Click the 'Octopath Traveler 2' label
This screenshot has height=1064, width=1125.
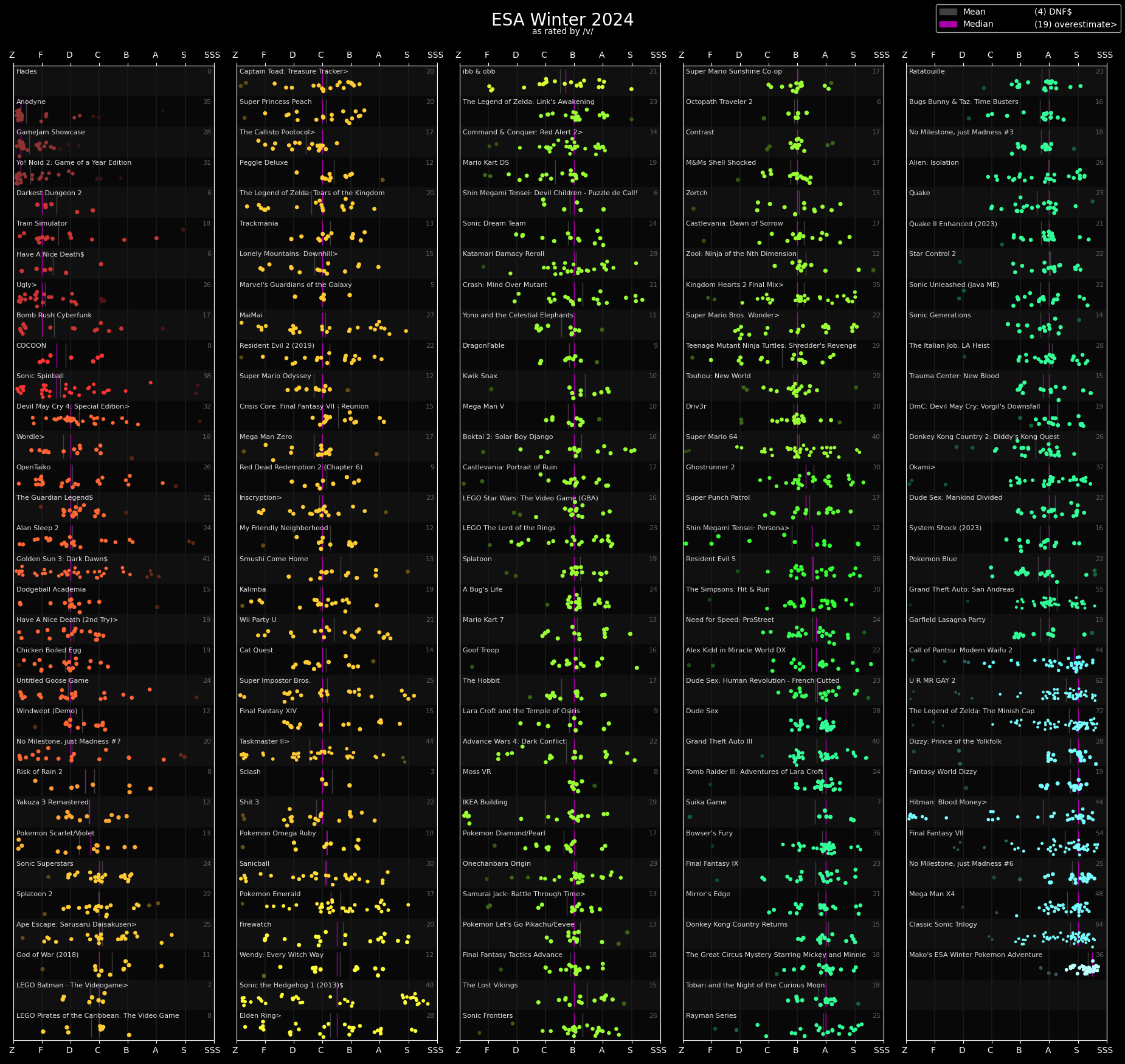click(719, 102)
